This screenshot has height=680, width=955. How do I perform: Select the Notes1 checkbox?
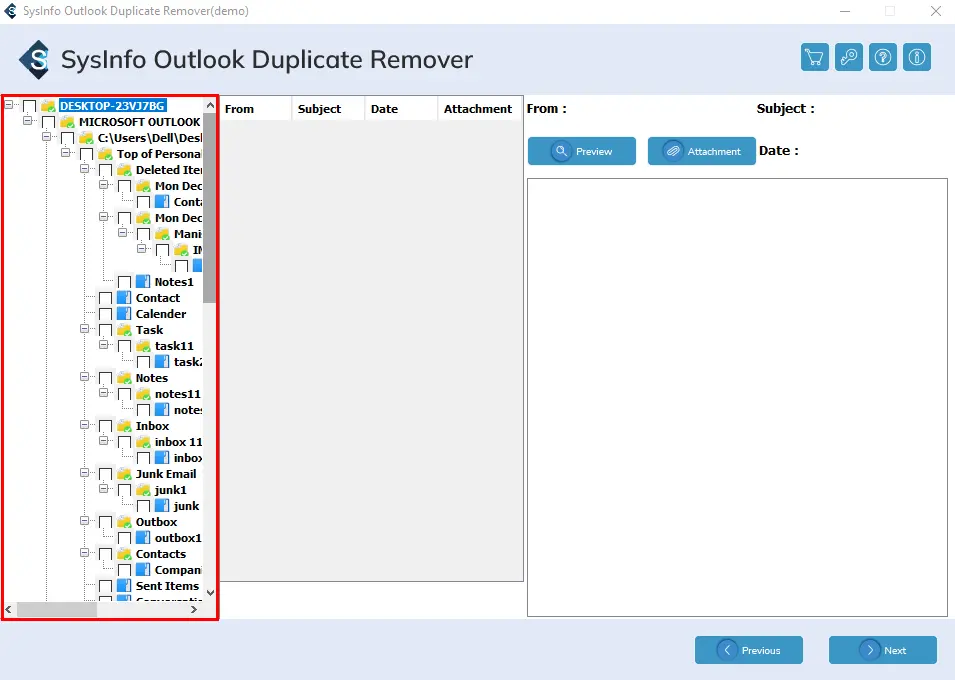124,282
